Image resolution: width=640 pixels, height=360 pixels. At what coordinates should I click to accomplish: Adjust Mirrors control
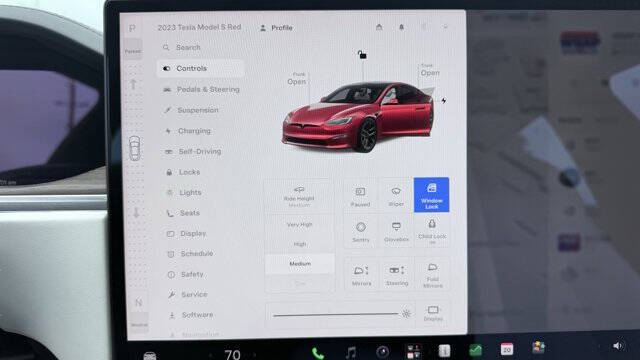click(x=362, y=275)
